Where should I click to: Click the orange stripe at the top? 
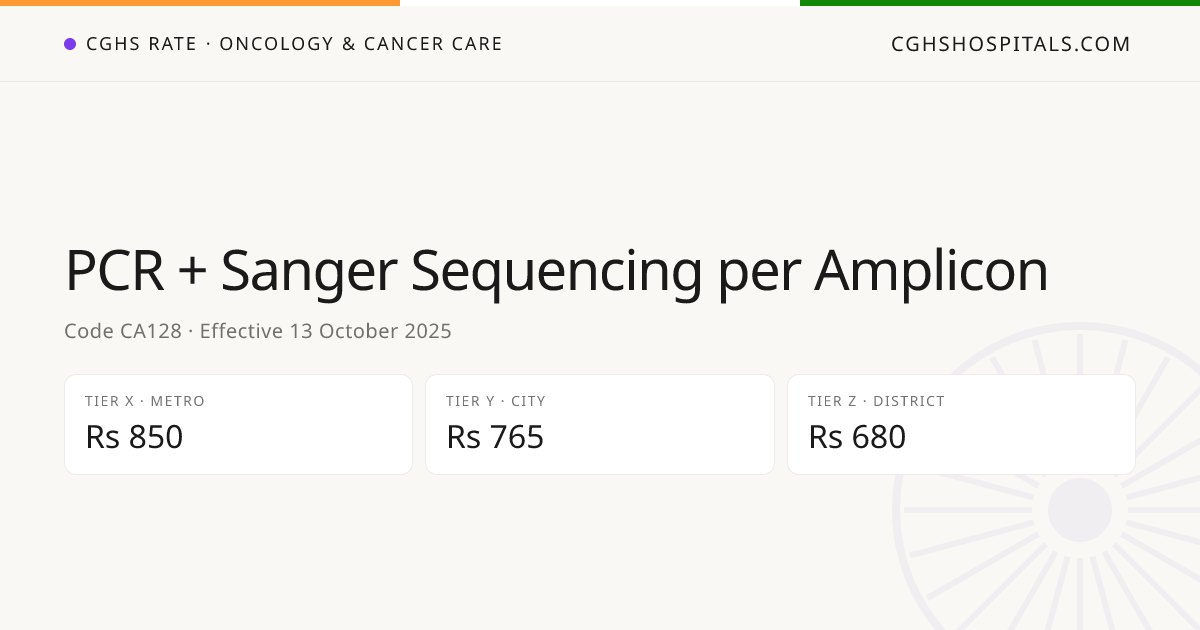[x=200, y=3]
